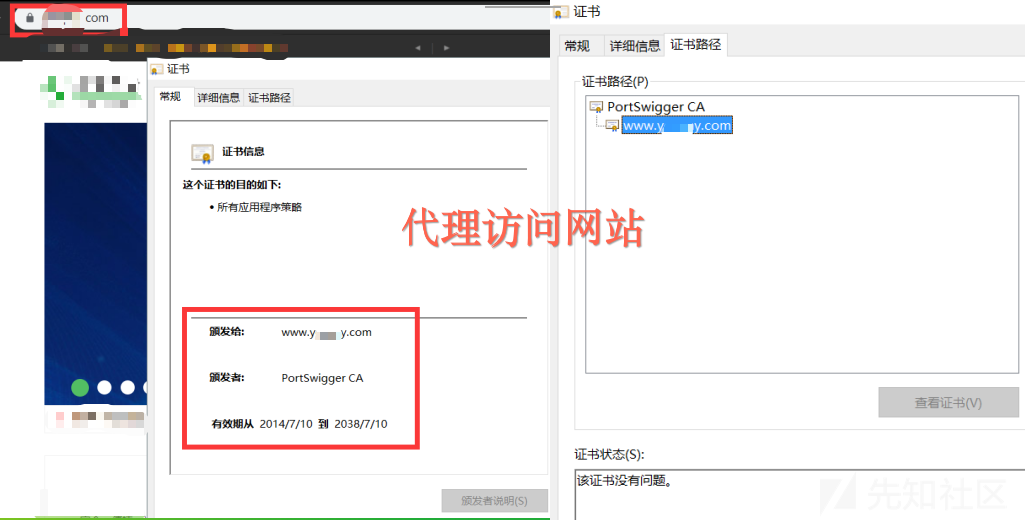This screenshot has height=520, width=1025.
Task: Click the 颁发者说明(S) button
Action: 494,500
